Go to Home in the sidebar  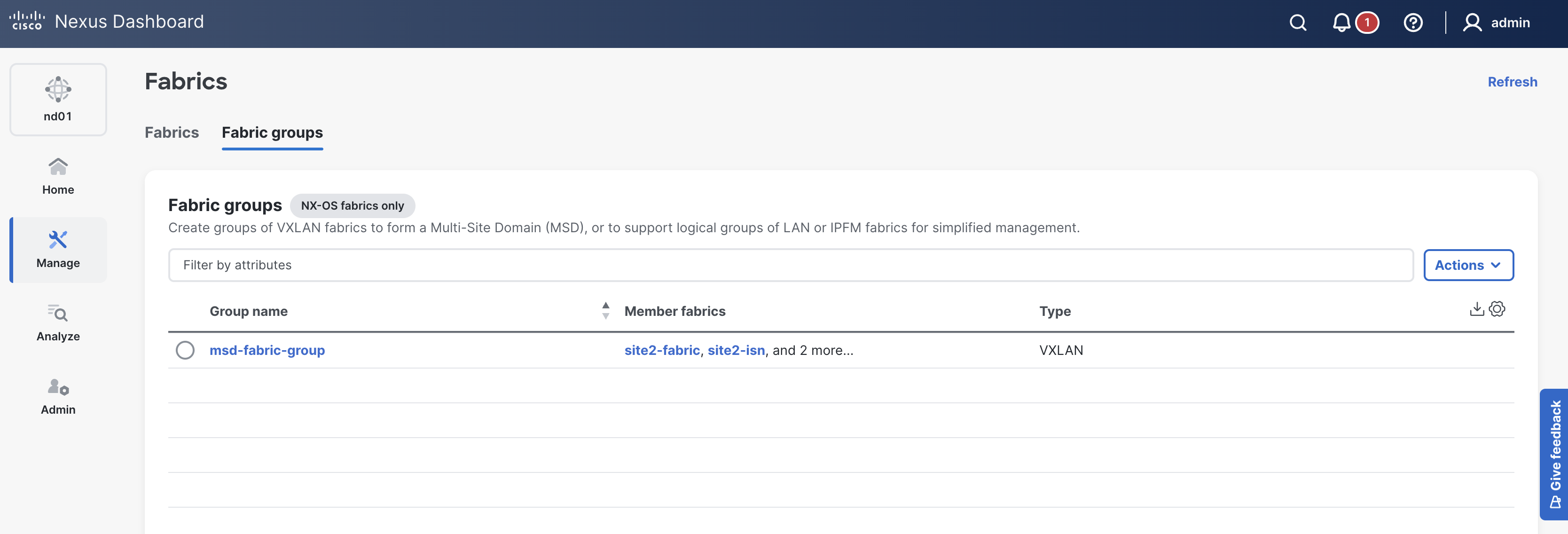point(58,177)
